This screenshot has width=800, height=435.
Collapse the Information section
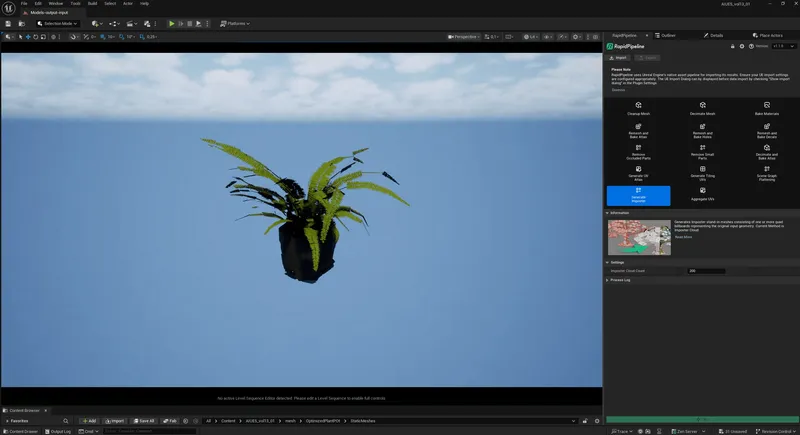pyautogui.click(x=620, y=212)
